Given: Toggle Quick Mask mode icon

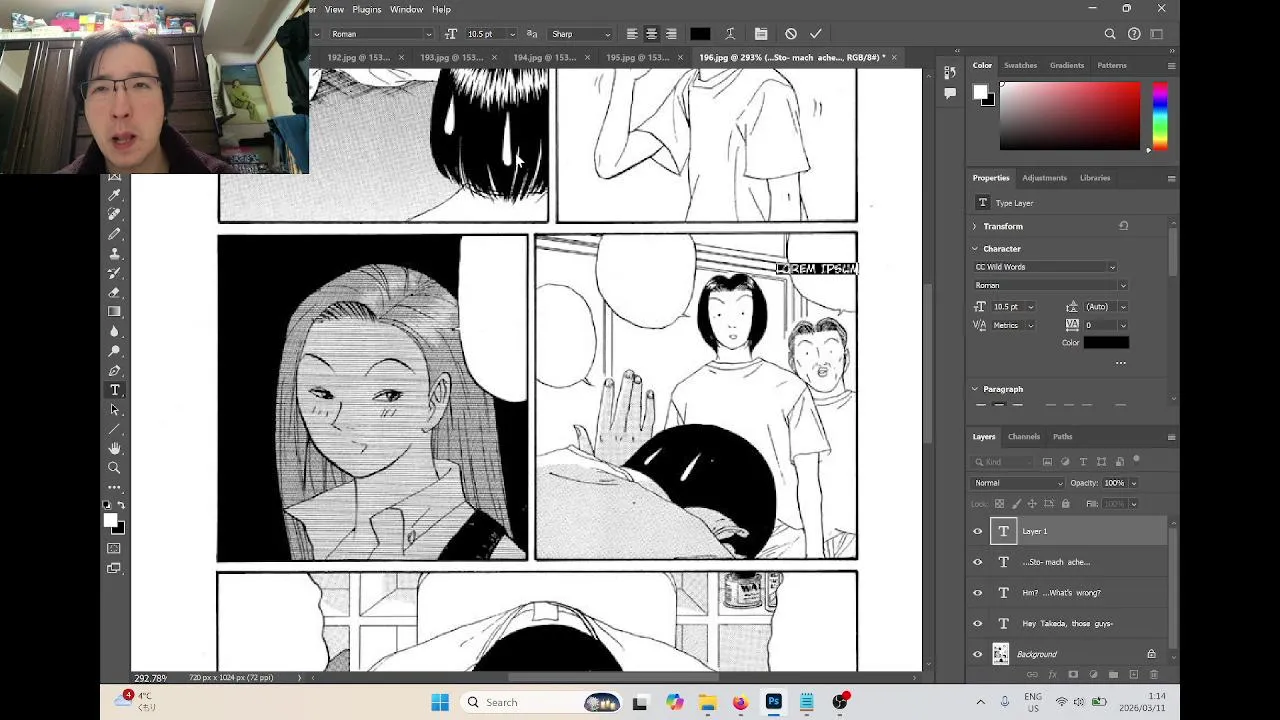Looking at the screenshot, I should pos(115,548).
